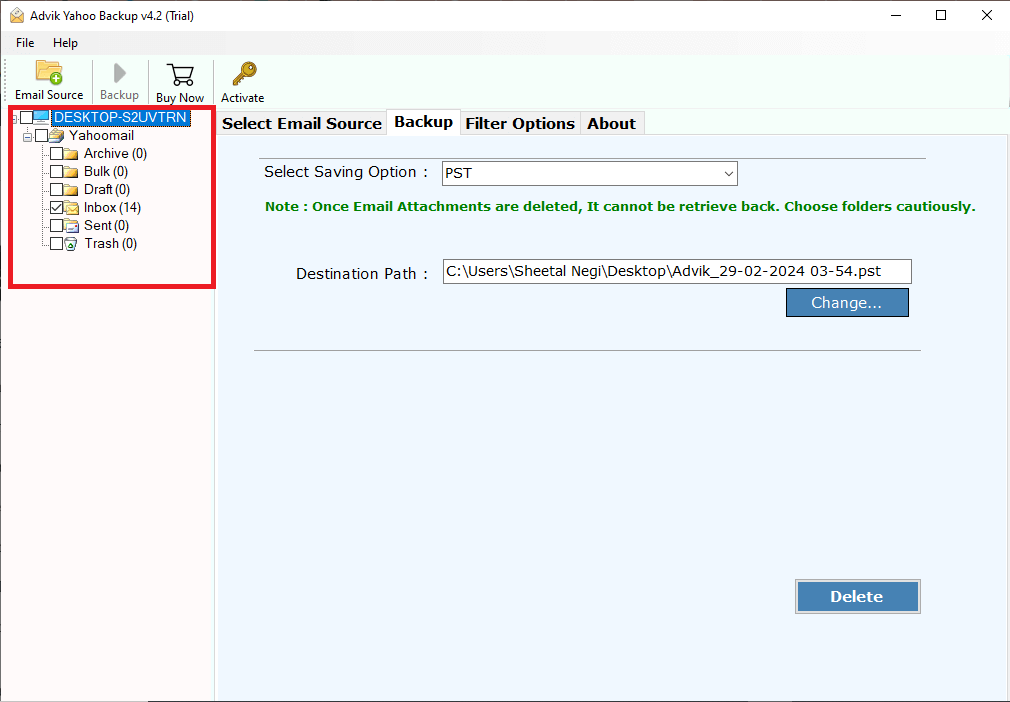Open the File menu
The image size is (1010, 702).
(x=25, y=43)
